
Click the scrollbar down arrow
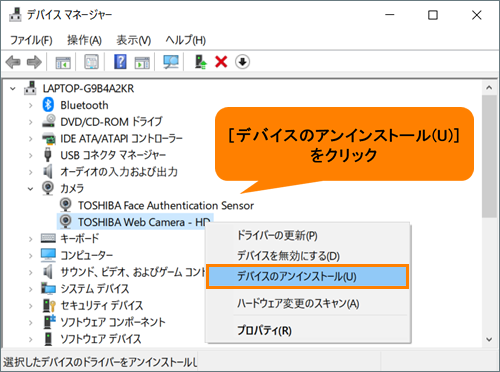click(489, 340)
